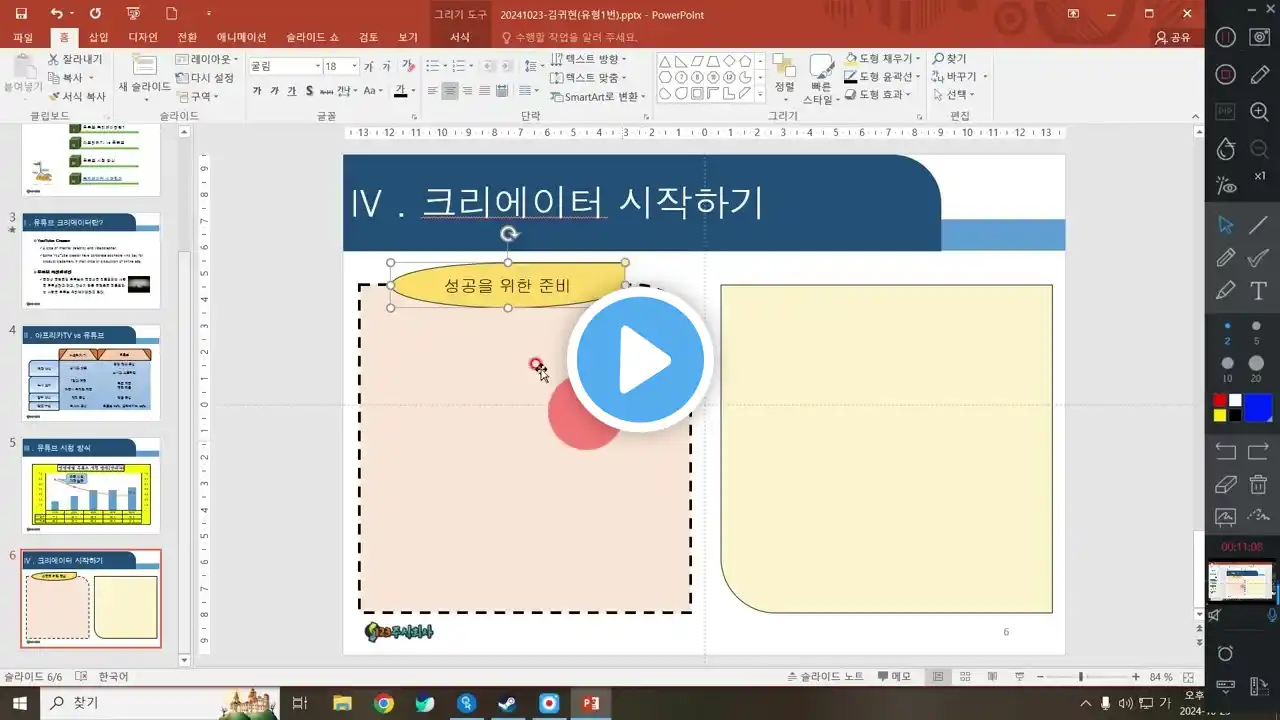The width and height of the screenshot is (1280, 720).
Task: Zoom in with the recorder magnifier
Action: tap(1259, 112)
